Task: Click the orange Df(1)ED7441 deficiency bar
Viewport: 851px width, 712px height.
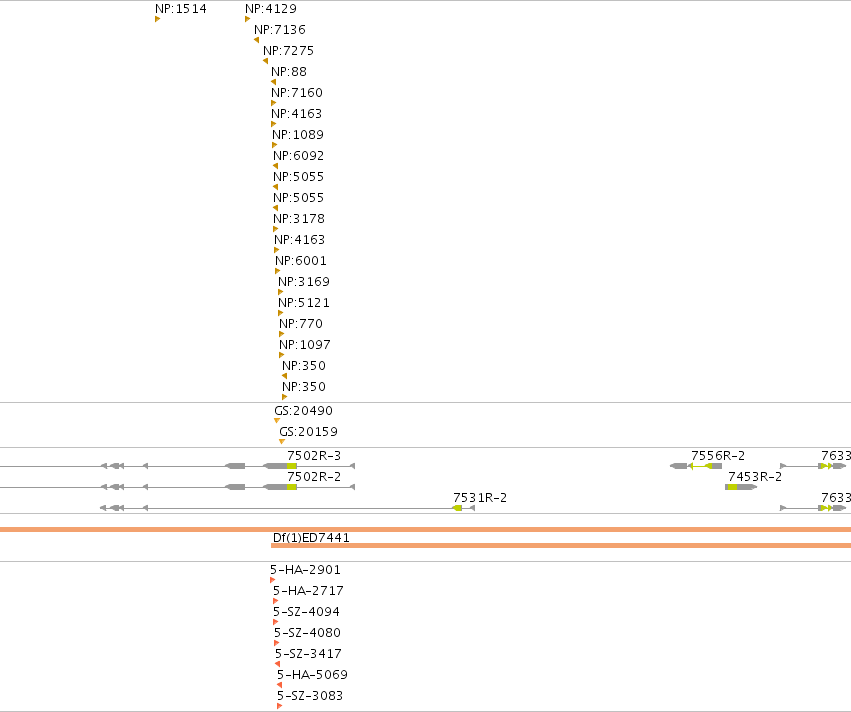Action: pos(561,545)
